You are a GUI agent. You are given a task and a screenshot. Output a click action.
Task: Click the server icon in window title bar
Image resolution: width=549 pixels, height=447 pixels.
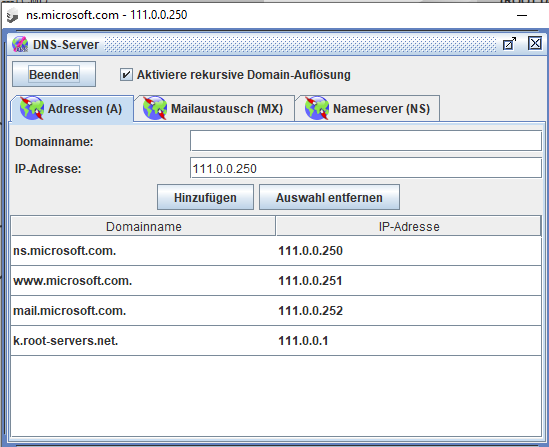point(13,15)
